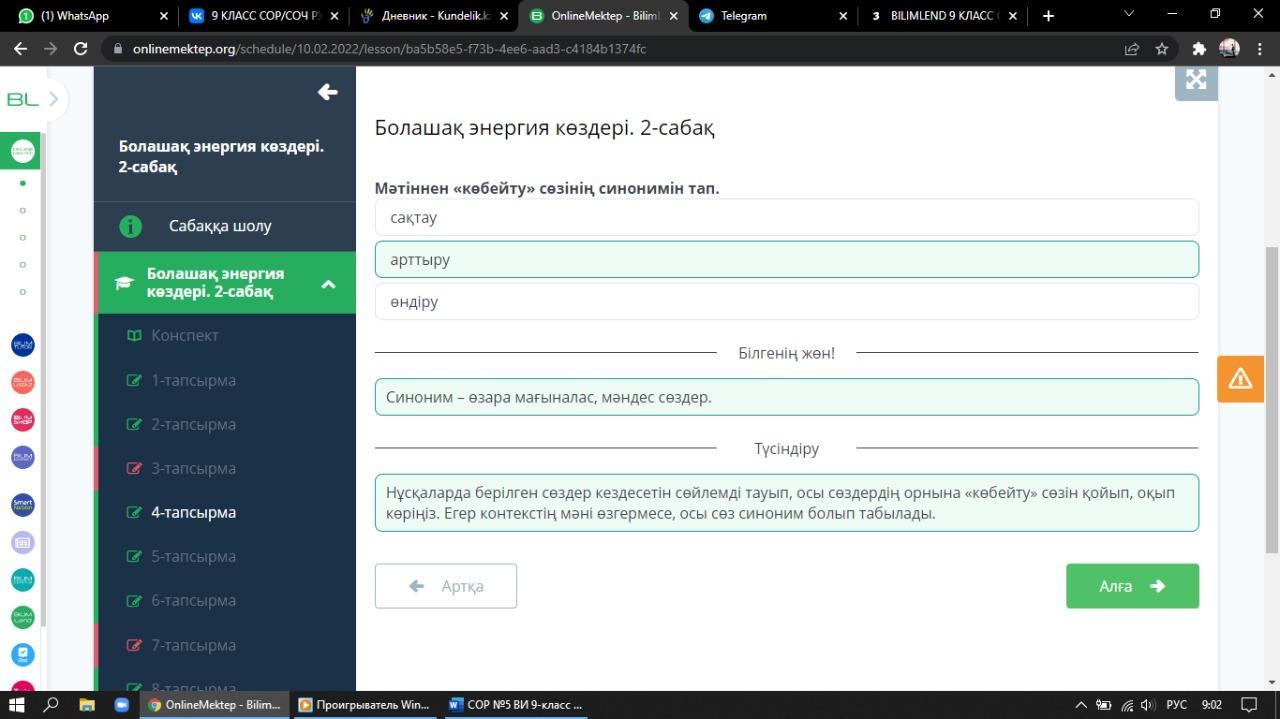The height and width of the screenshot is (719, 1280).
Task: Open a new browser tab
Action: (1048, 16)
